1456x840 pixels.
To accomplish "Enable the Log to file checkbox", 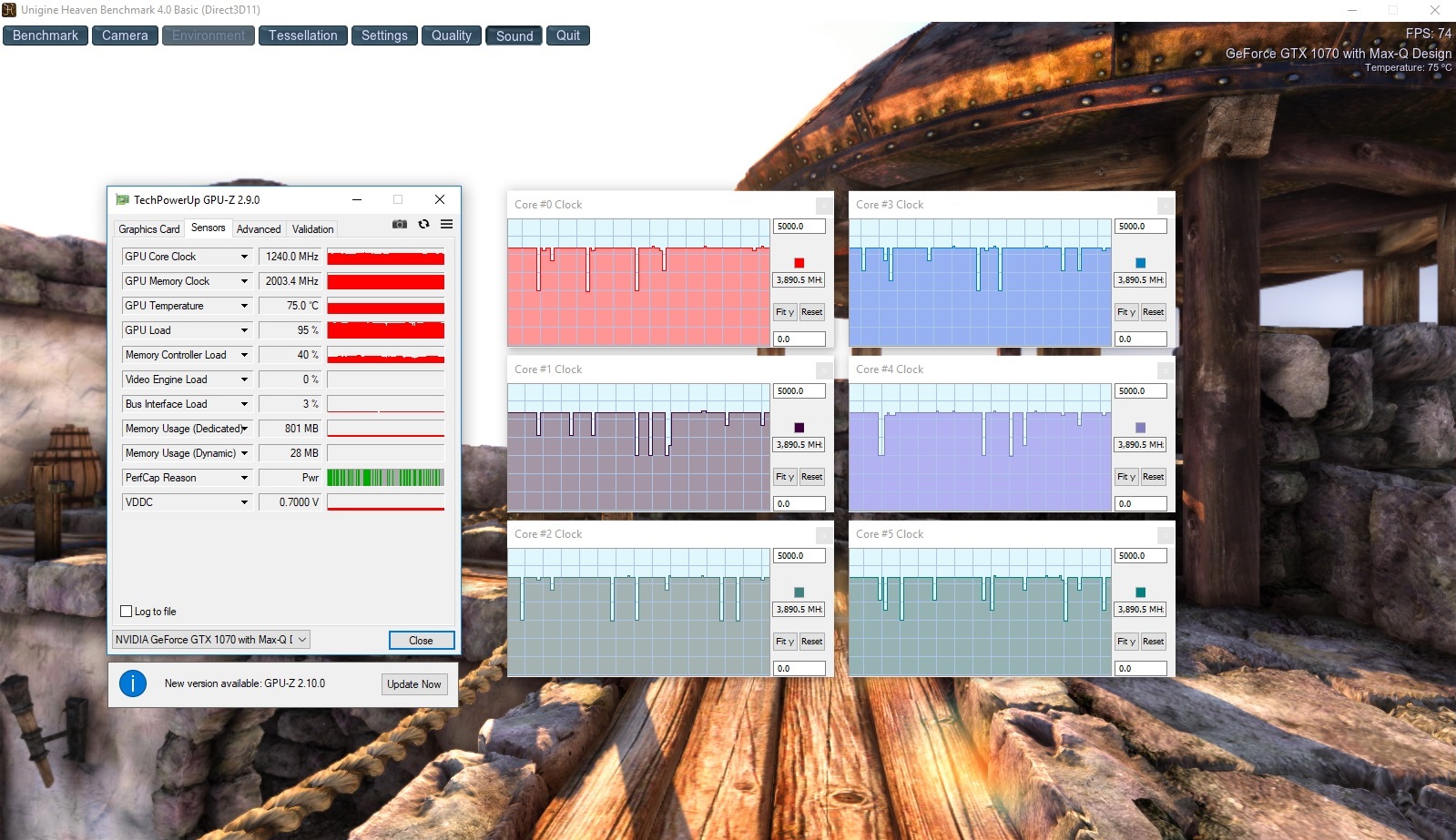I will pos(127,612).
